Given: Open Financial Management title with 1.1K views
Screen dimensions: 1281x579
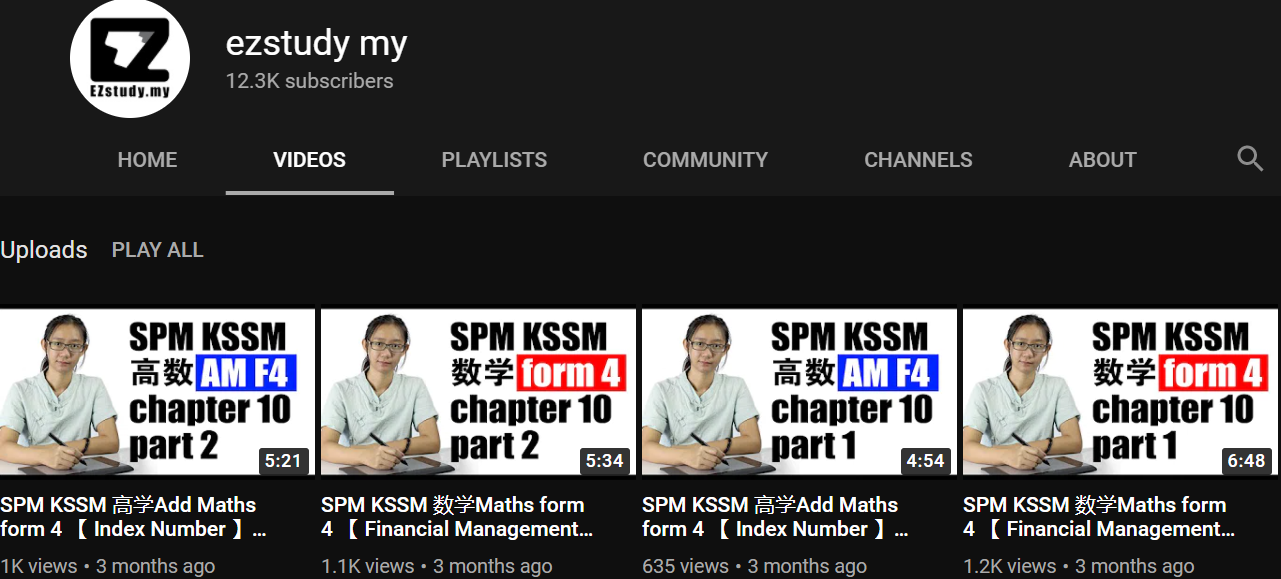Looking at the screenshot, I should (x=456, y=517).
